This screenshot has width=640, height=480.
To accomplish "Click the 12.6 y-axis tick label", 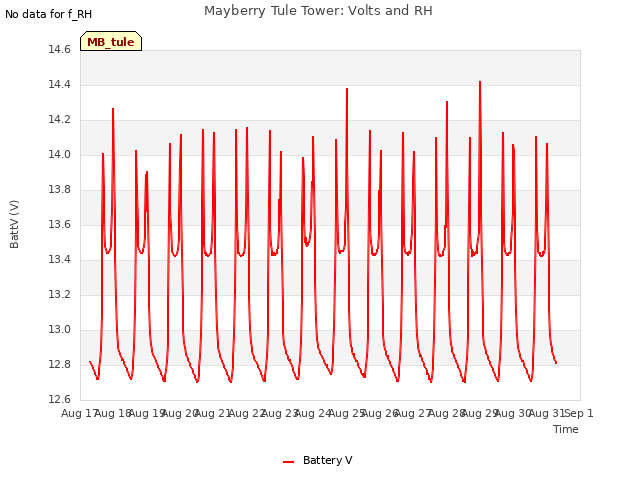I will [59, 400].
